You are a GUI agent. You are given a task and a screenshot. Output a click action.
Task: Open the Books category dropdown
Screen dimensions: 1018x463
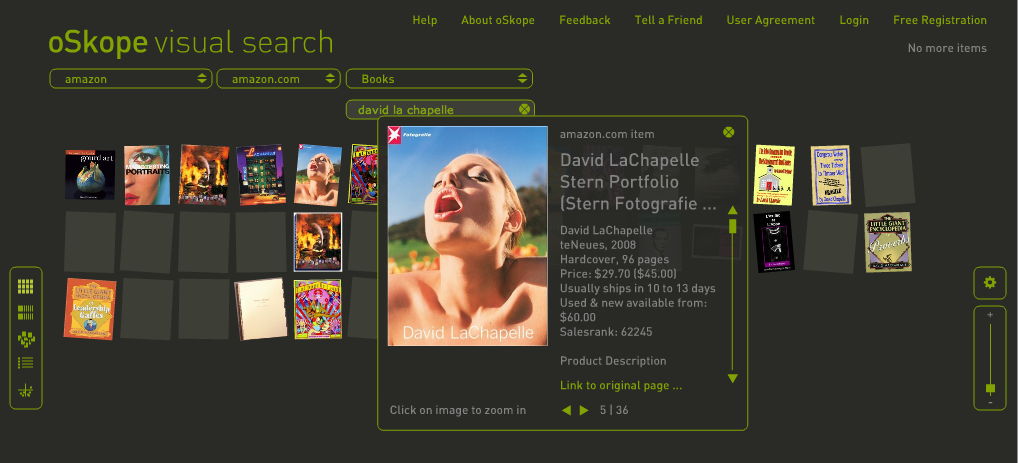pyautogui.click(x=439, y=79)
